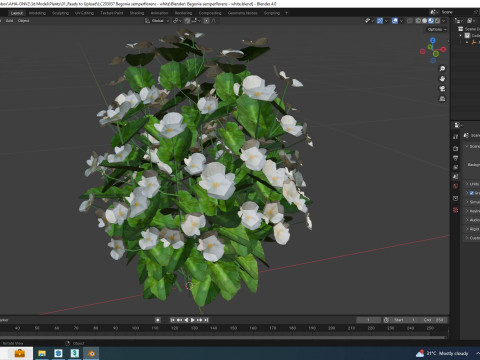Open the scene browse dropdown icon
The image size is (480, 360).
(434, 12)
